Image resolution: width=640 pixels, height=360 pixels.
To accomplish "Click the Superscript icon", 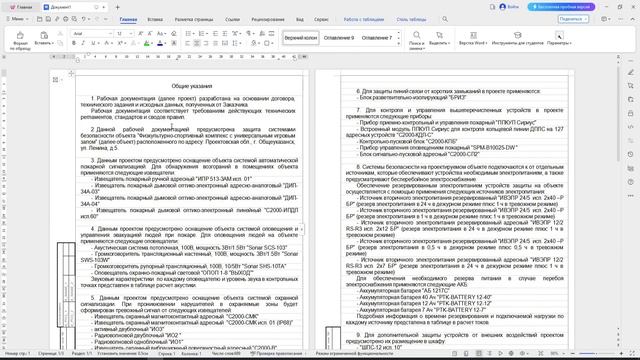I will pyautogui.click(x=120, y=43).
